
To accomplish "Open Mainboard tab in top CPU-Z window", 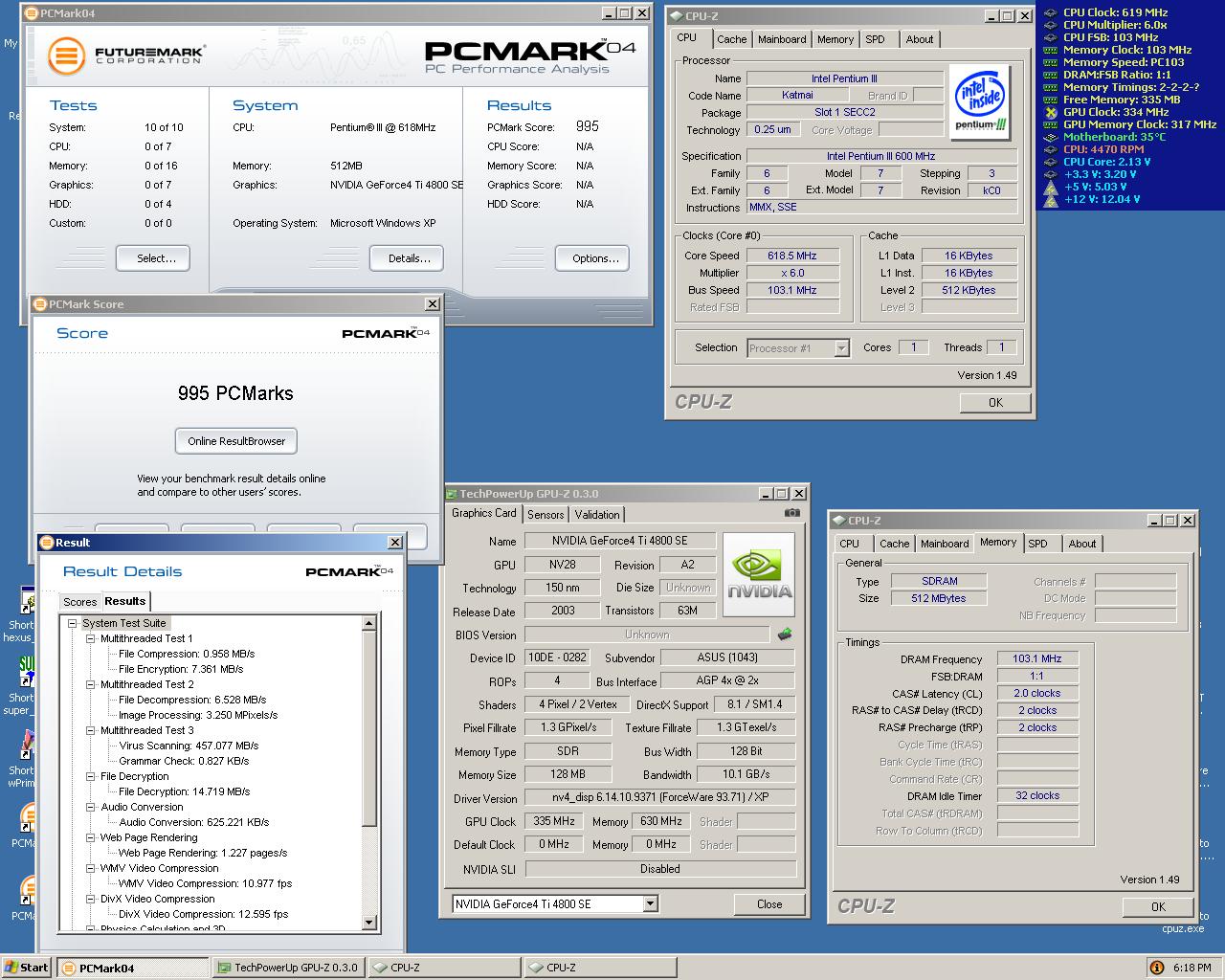I will (x=782, y=39).
